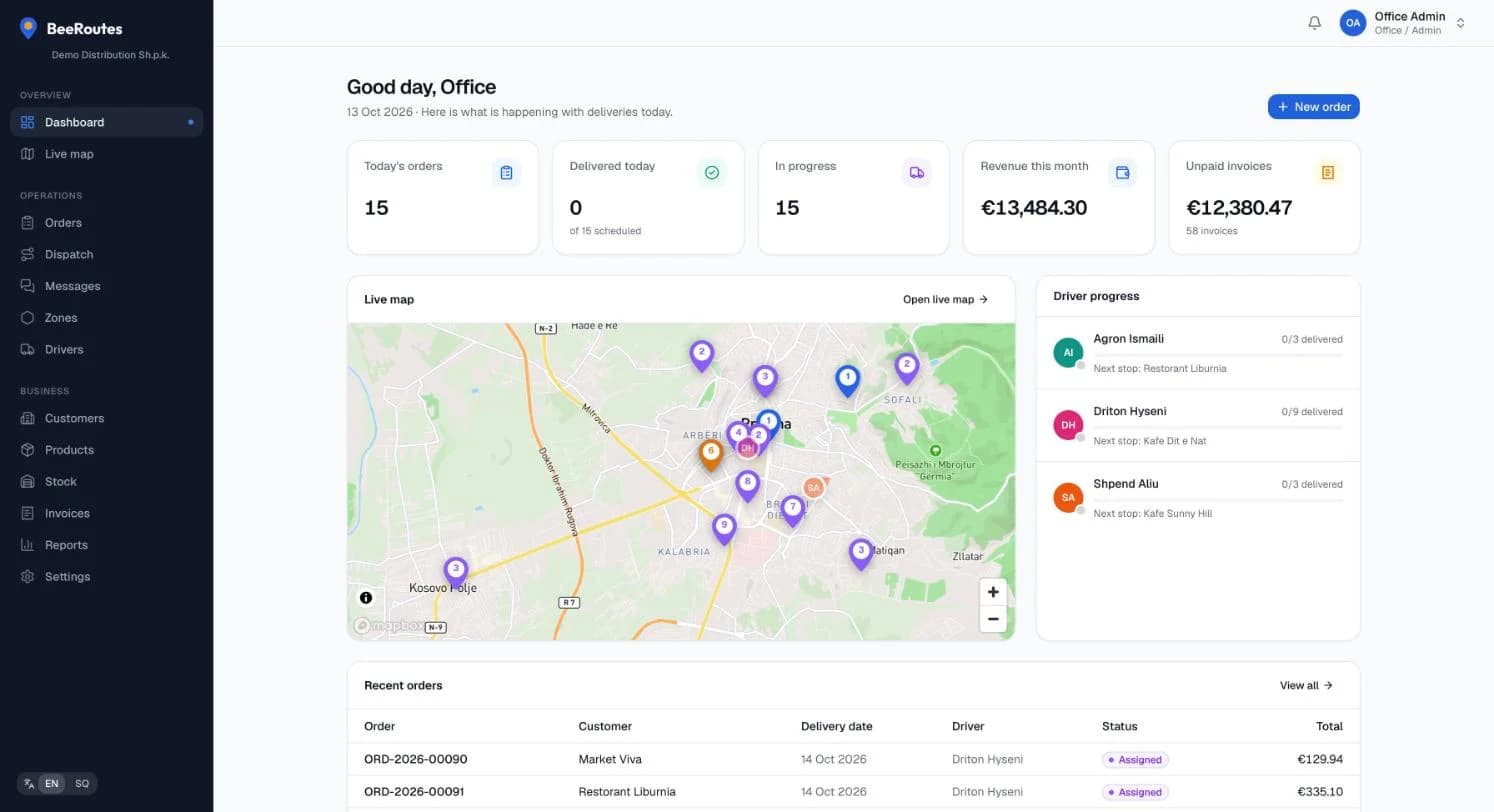
Task: Select the purple marker numbered 9
Action: click(724, 528)
